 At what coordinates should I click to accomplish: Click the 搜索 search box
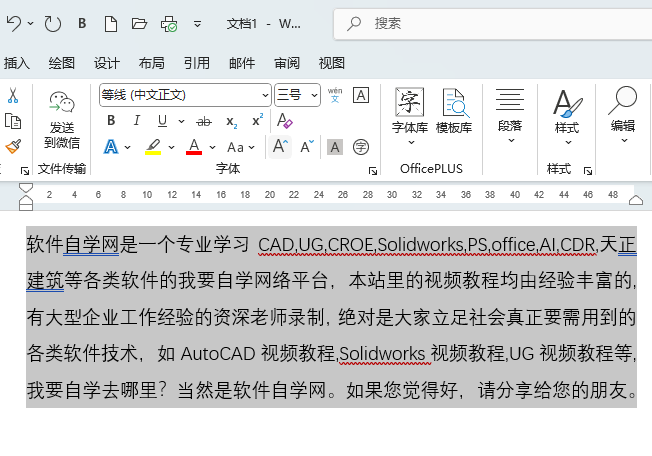click(x=493, y=24)
